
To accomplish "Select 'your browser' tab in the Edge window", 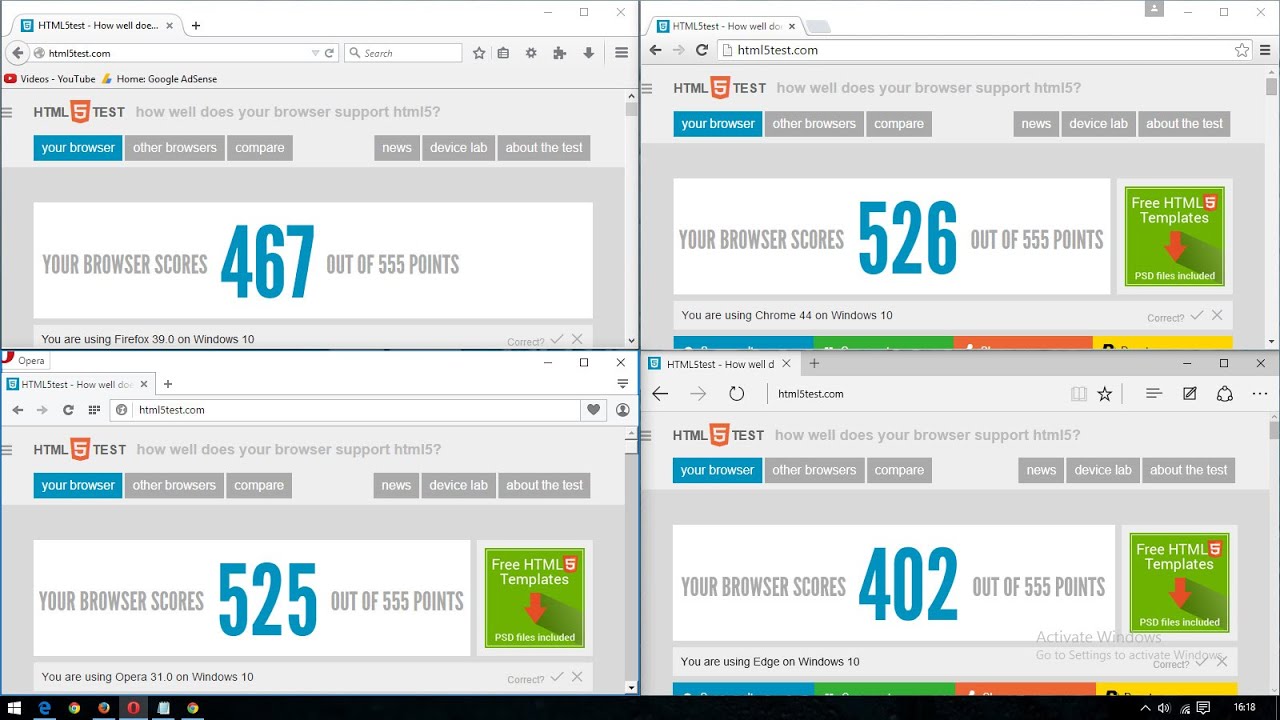I will pos(717,470).
